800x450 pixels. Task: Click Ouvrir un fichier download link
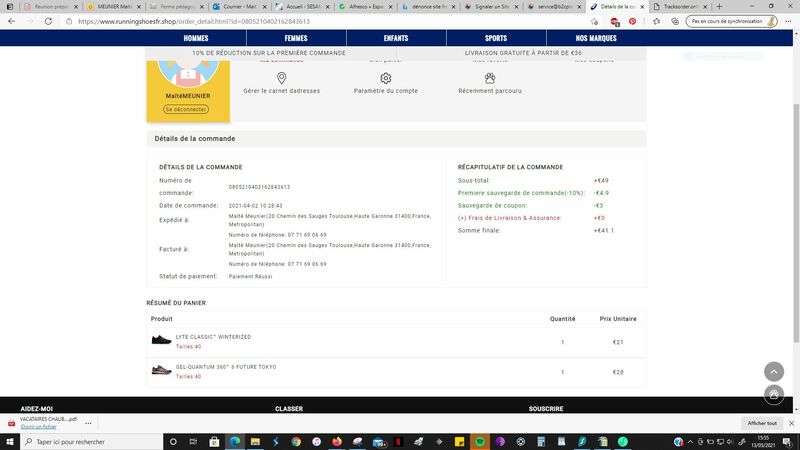pos(38,427)
